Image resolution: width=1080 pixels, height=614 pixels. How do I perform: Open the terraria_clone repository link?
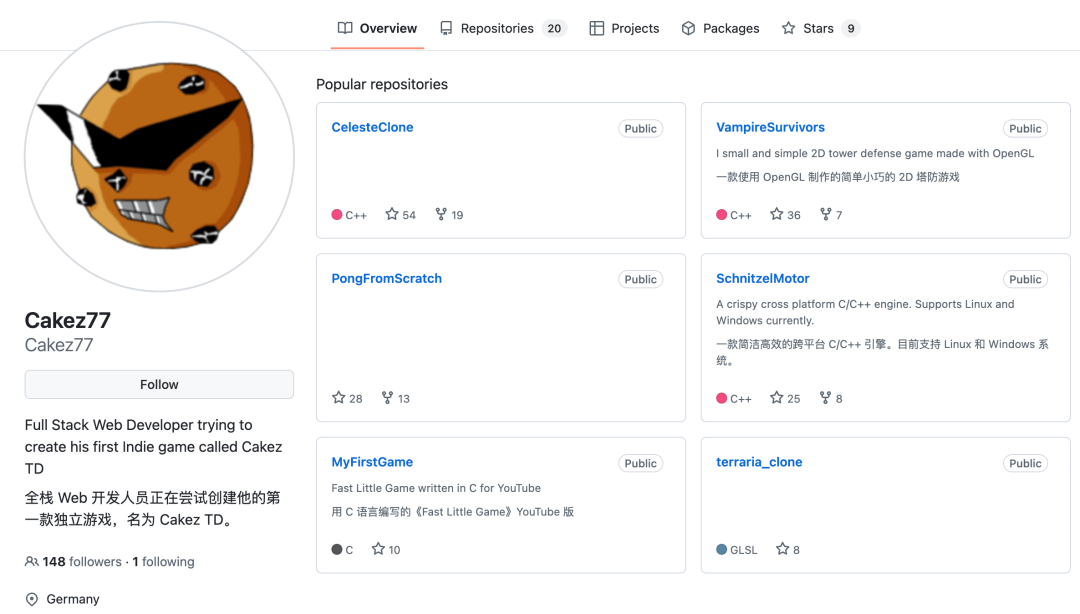coord(759,462)
